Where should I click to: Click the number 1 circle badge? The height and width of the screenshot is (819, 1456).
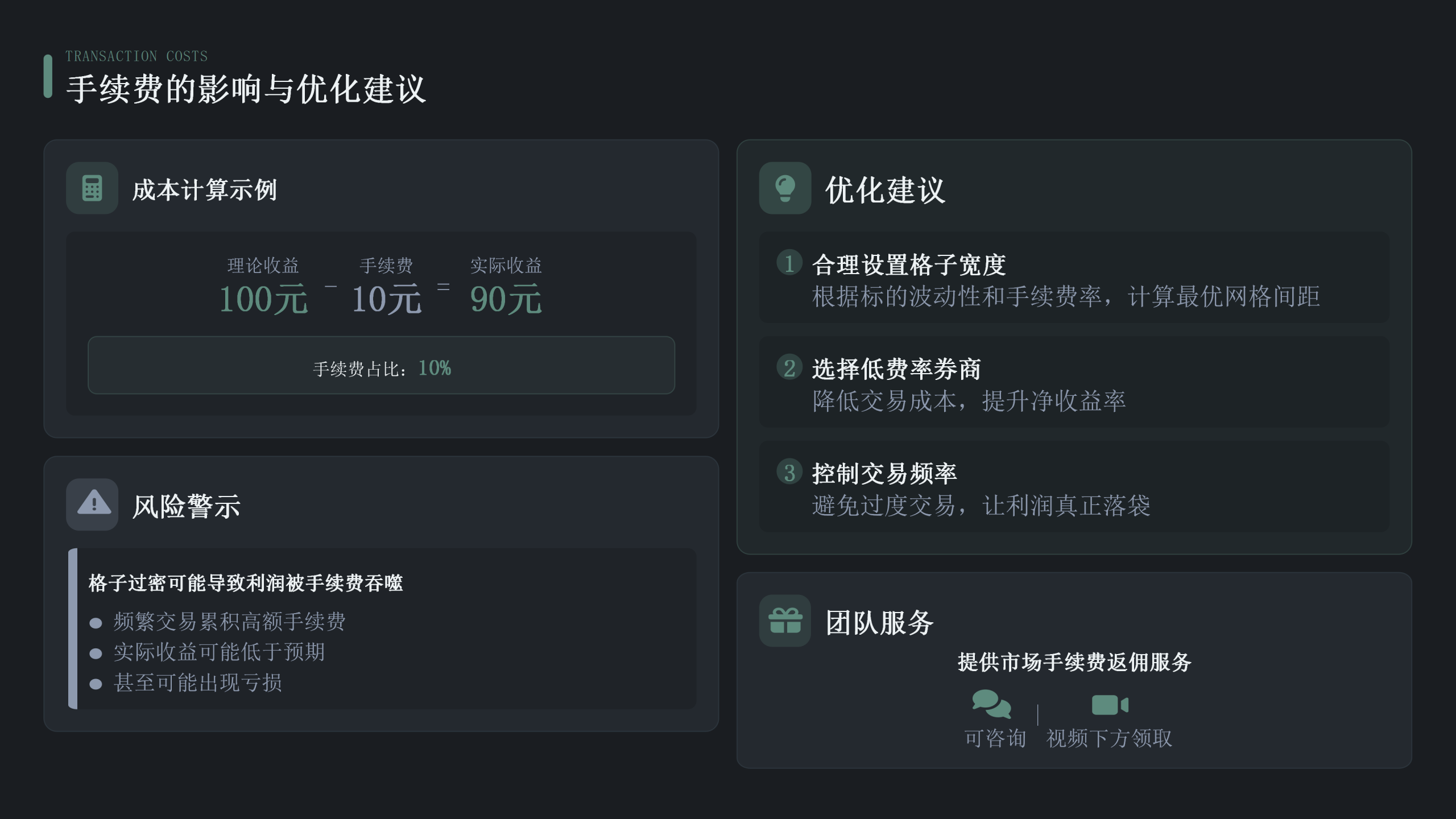tap(789, 263)
